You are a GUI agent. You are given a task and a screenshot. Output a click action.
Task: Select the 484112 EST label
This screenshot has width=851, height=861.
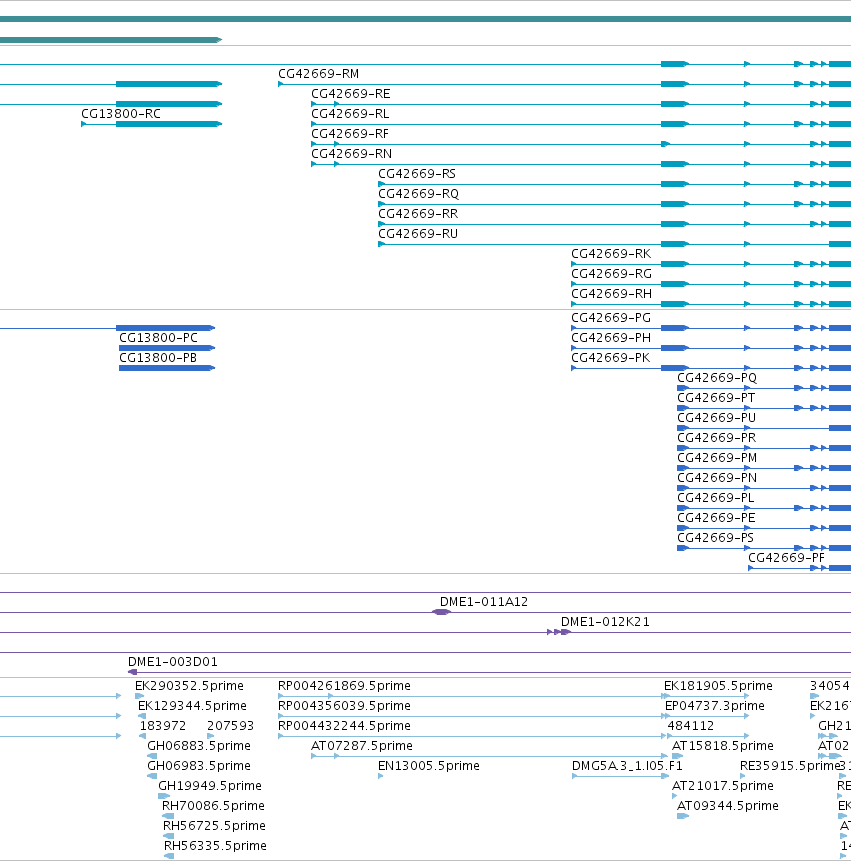point(691,726)
